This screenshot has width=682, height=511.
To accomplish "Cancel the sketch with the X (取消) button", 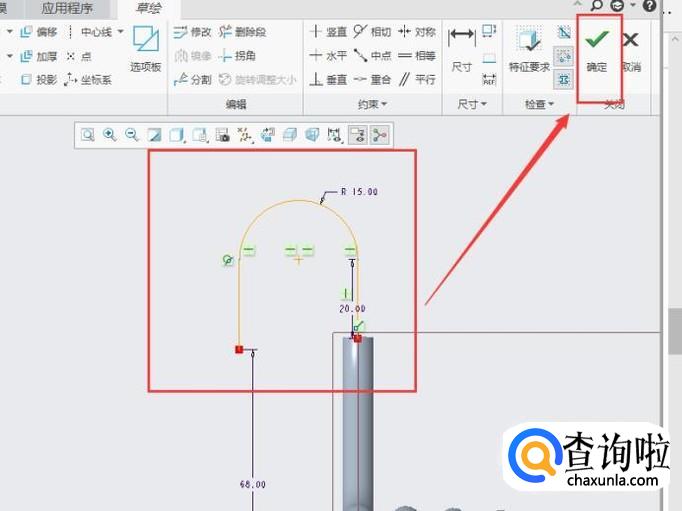I will tap(630, 48).
